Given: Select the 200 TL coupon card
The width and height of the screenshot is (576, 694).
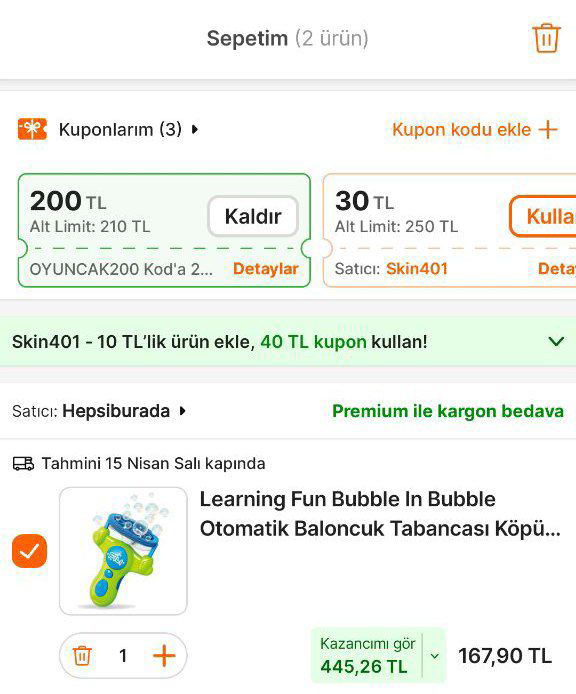Looking at the screenshot, I should coord(164,230).
